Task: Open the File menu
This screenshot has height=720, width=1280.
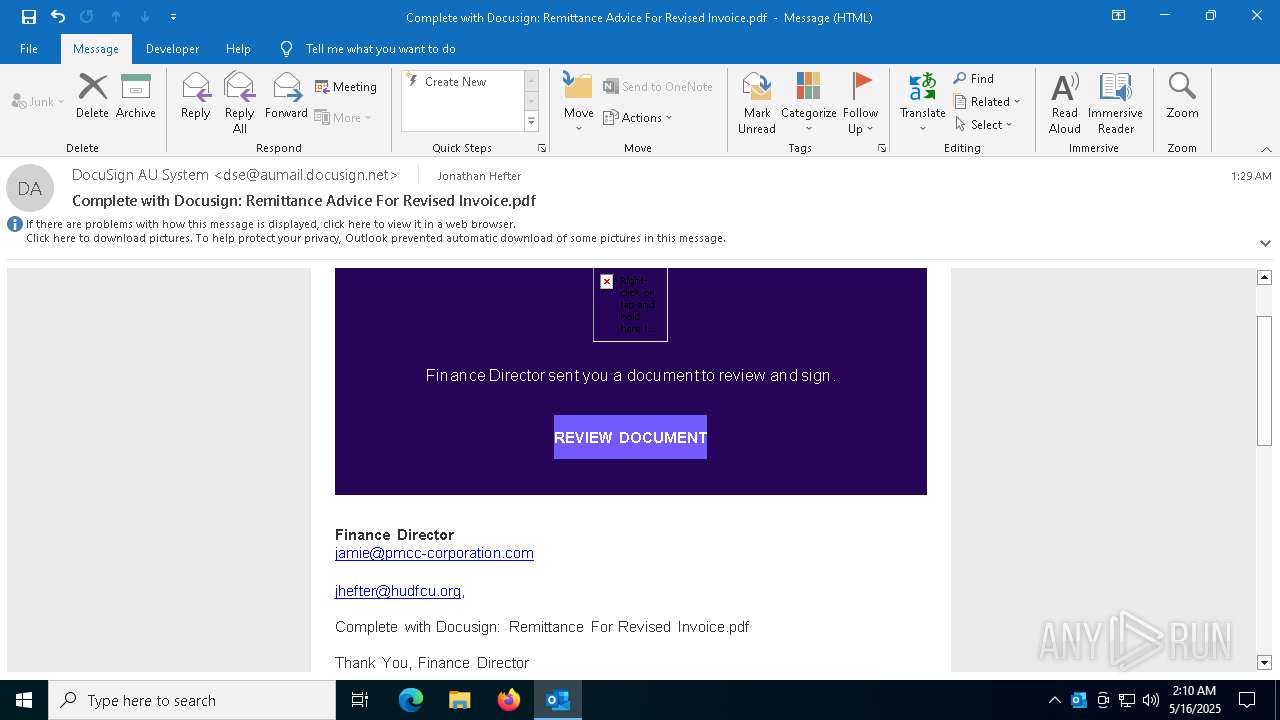Action: pos(29,49)
